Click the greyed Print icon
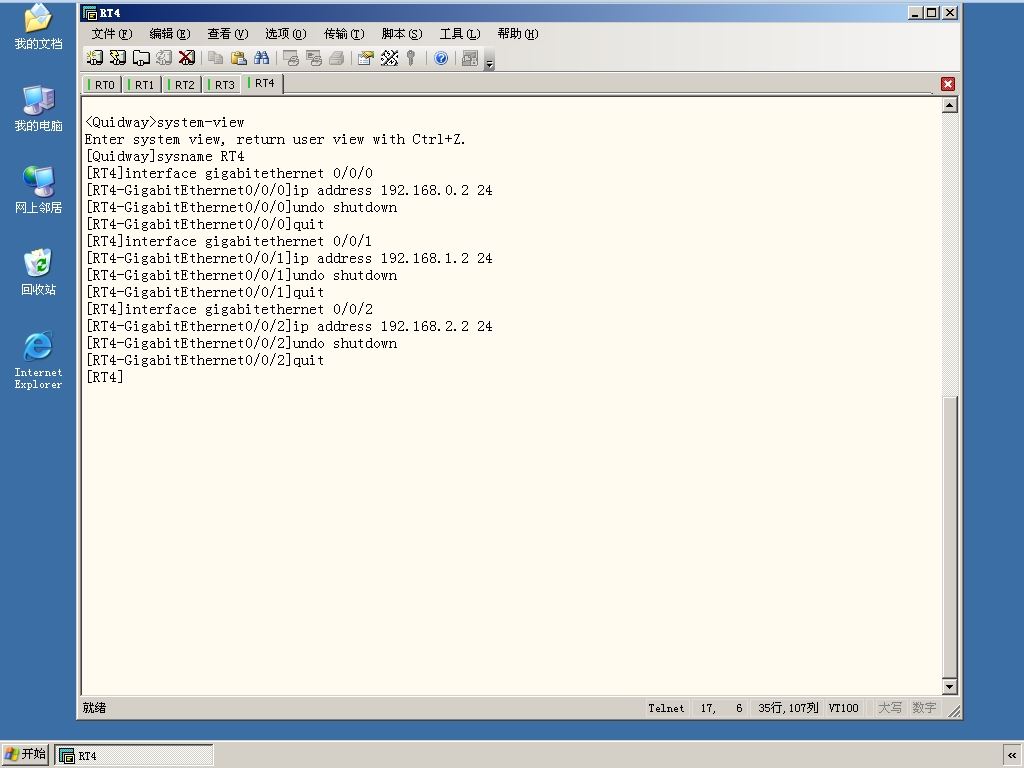Image resolution: width=1024 pixels, height=768 pixels. pyautogui.click(x=336, y=58)
